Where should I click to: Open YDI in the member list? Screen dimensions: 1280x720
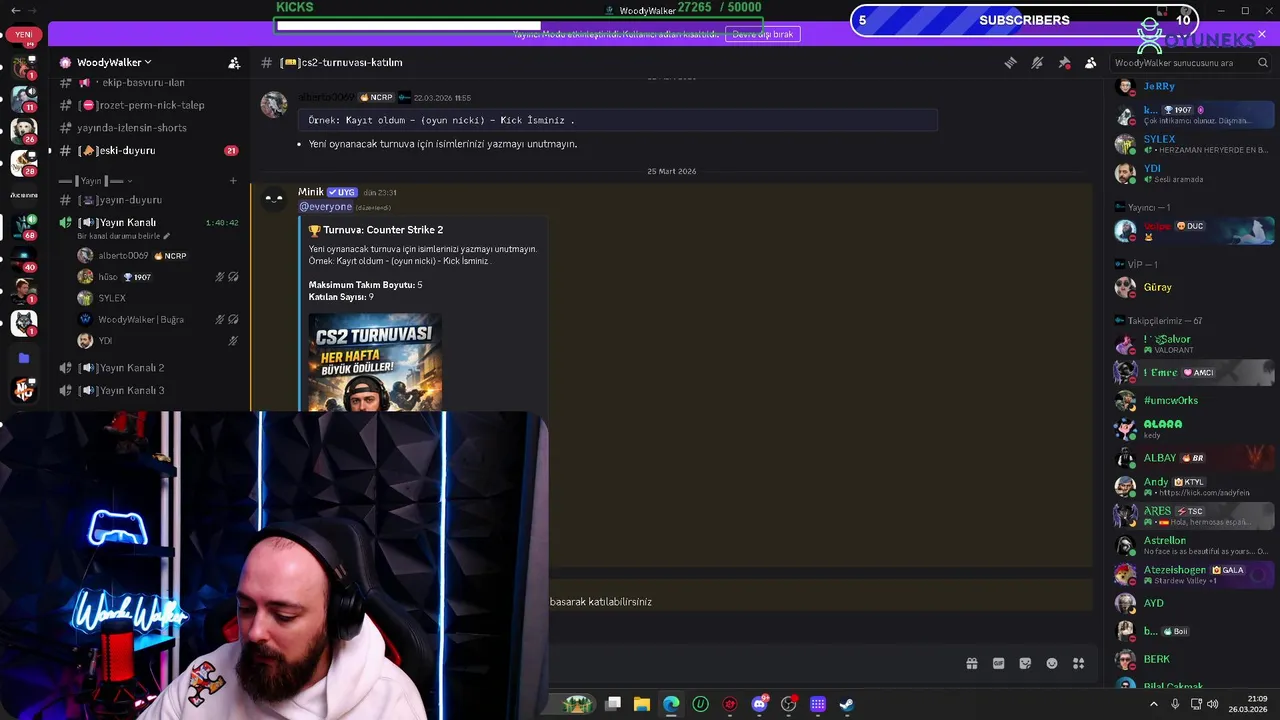1193,173
